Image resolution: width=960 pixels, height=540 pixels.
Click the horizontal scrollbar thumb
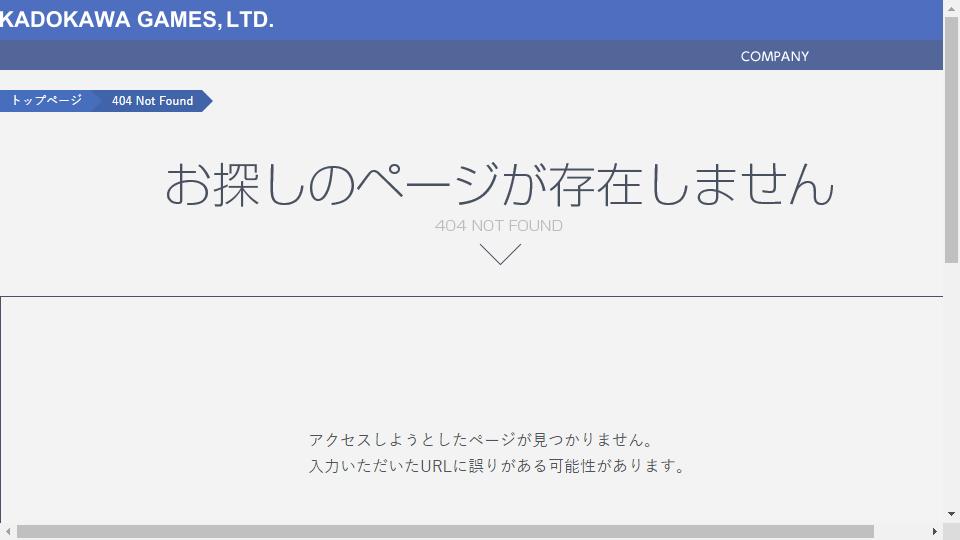tap(445, 531)
